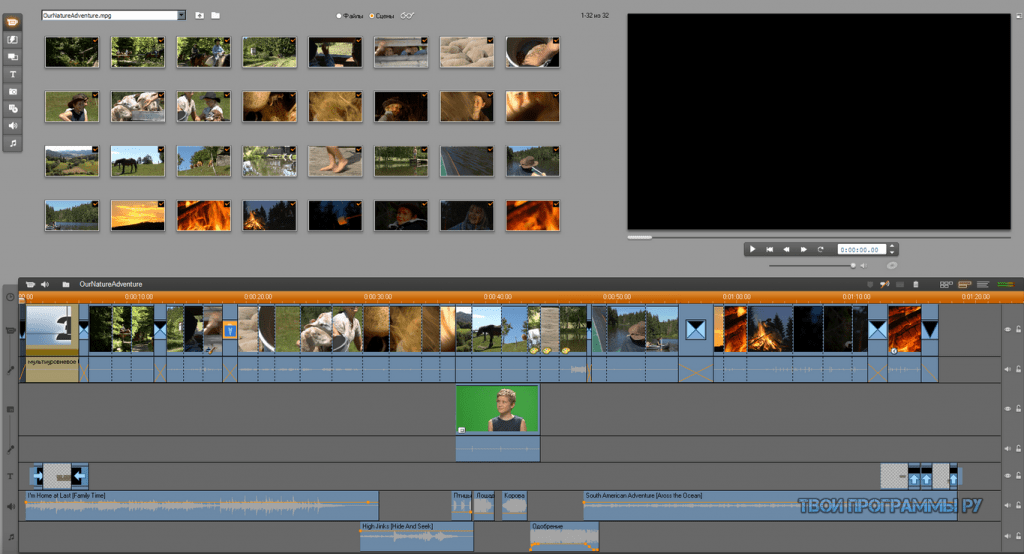Click the Play button in the player

coord(752,249)
